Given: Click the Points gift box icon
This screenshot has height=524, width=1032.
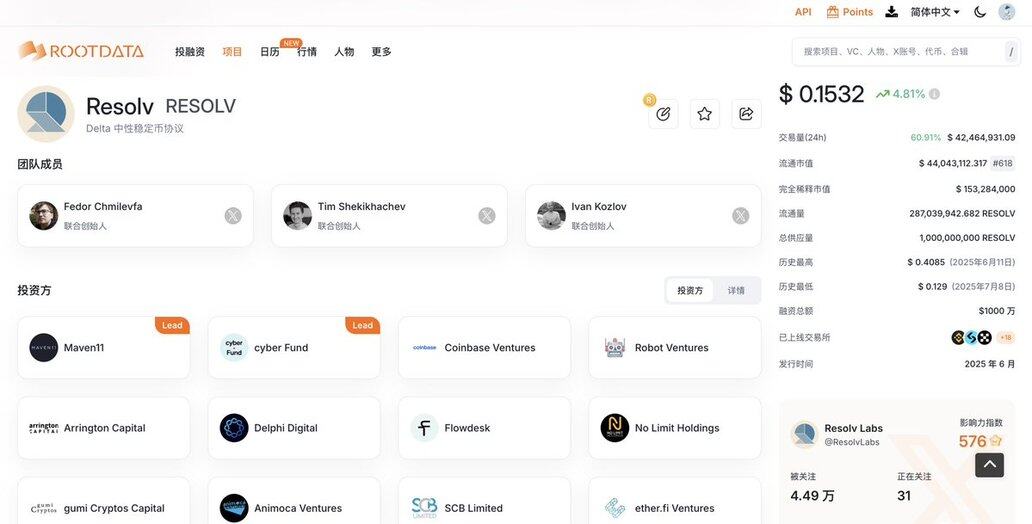Looking at the screenshot, I should pos(833,12).
